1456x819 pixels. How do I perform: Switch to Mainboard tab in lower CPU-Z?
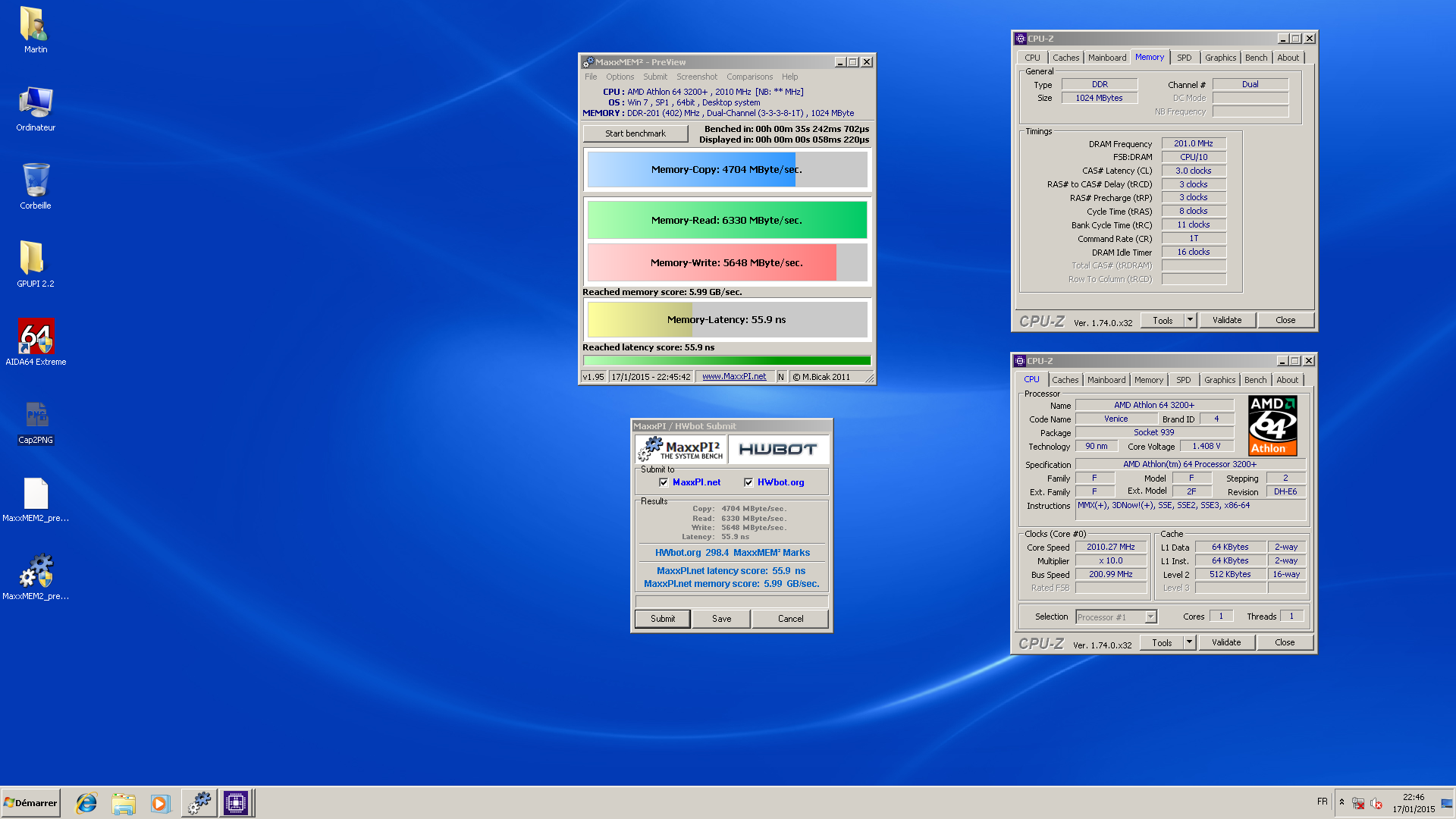tap(1106, 380)
